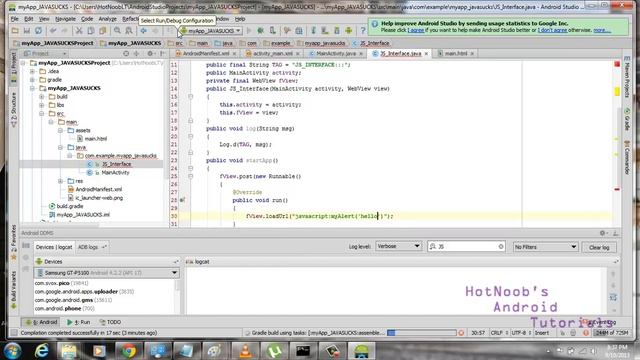The width and height of the screenshot is (640, 360).
Task: Click the Find magnifier icon
Action: 117,31
